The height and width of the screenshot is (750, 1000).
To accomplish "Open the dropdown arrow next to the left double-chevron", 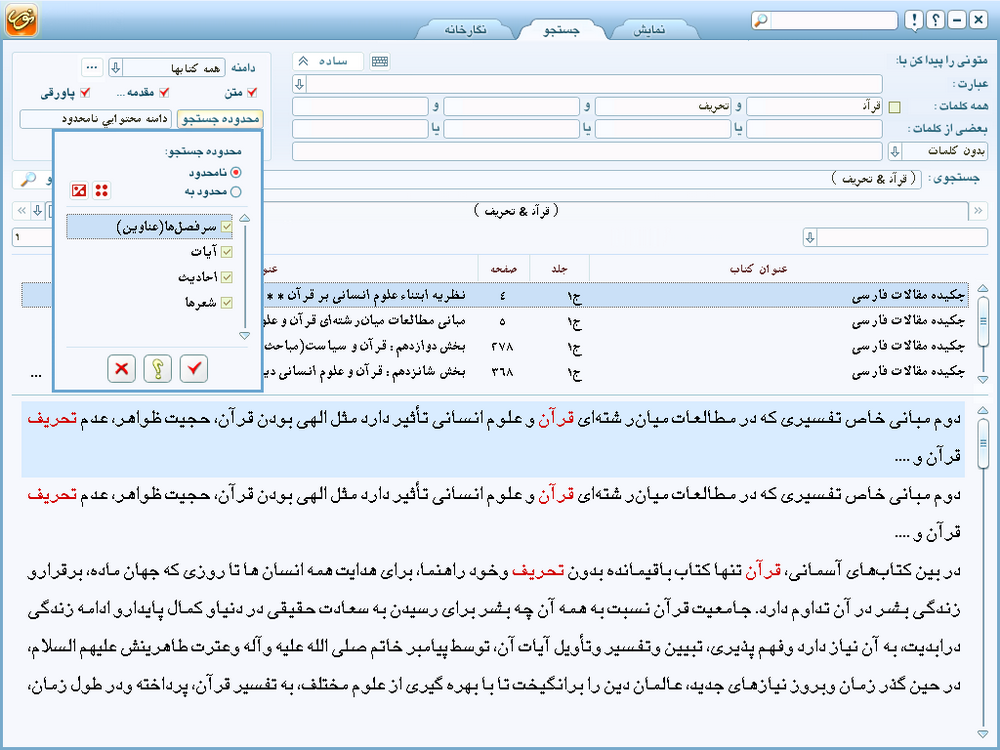I will coord(38,210).
